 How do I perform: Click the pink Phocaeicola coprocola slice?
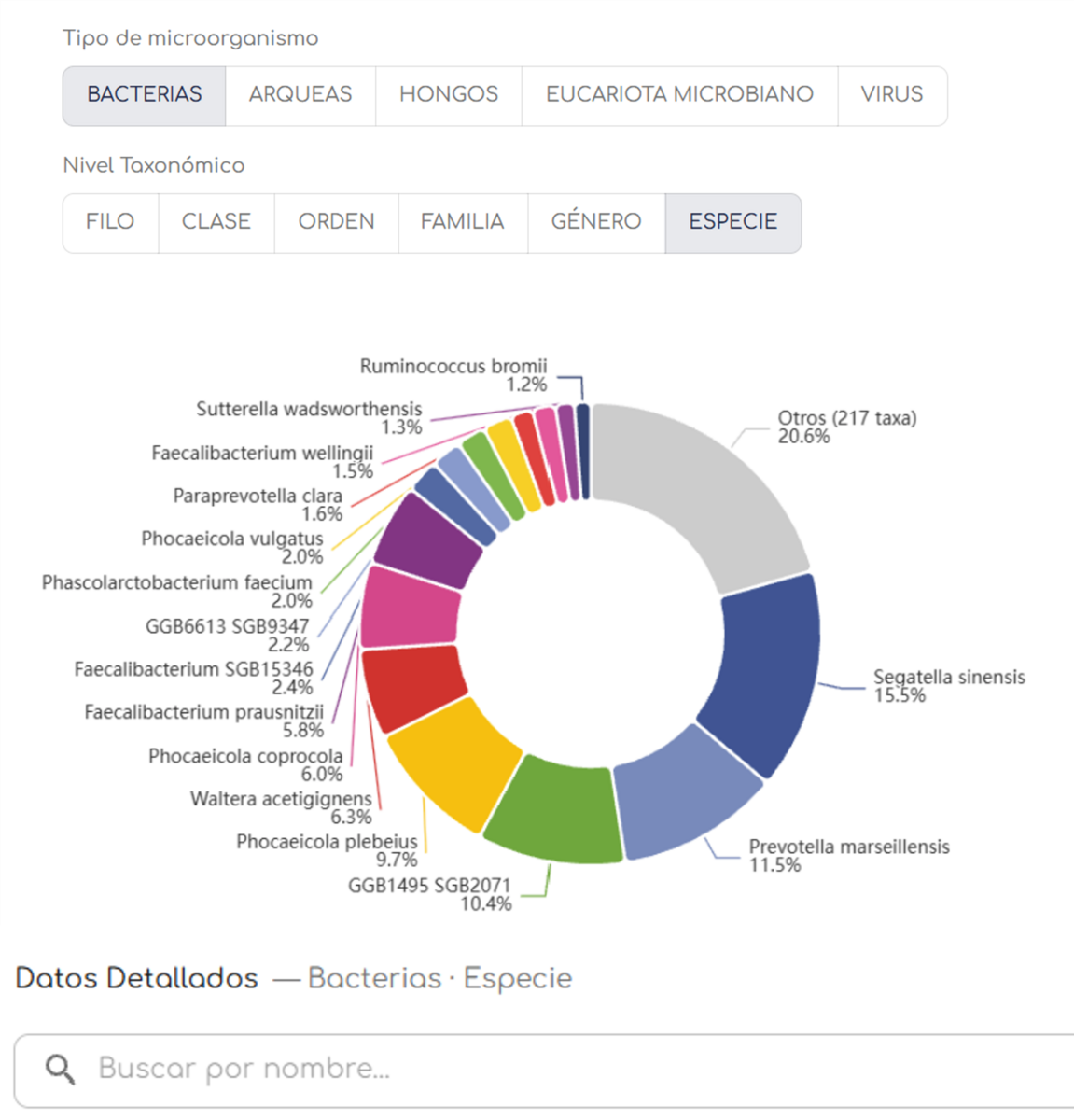click(x=409, y=609)
